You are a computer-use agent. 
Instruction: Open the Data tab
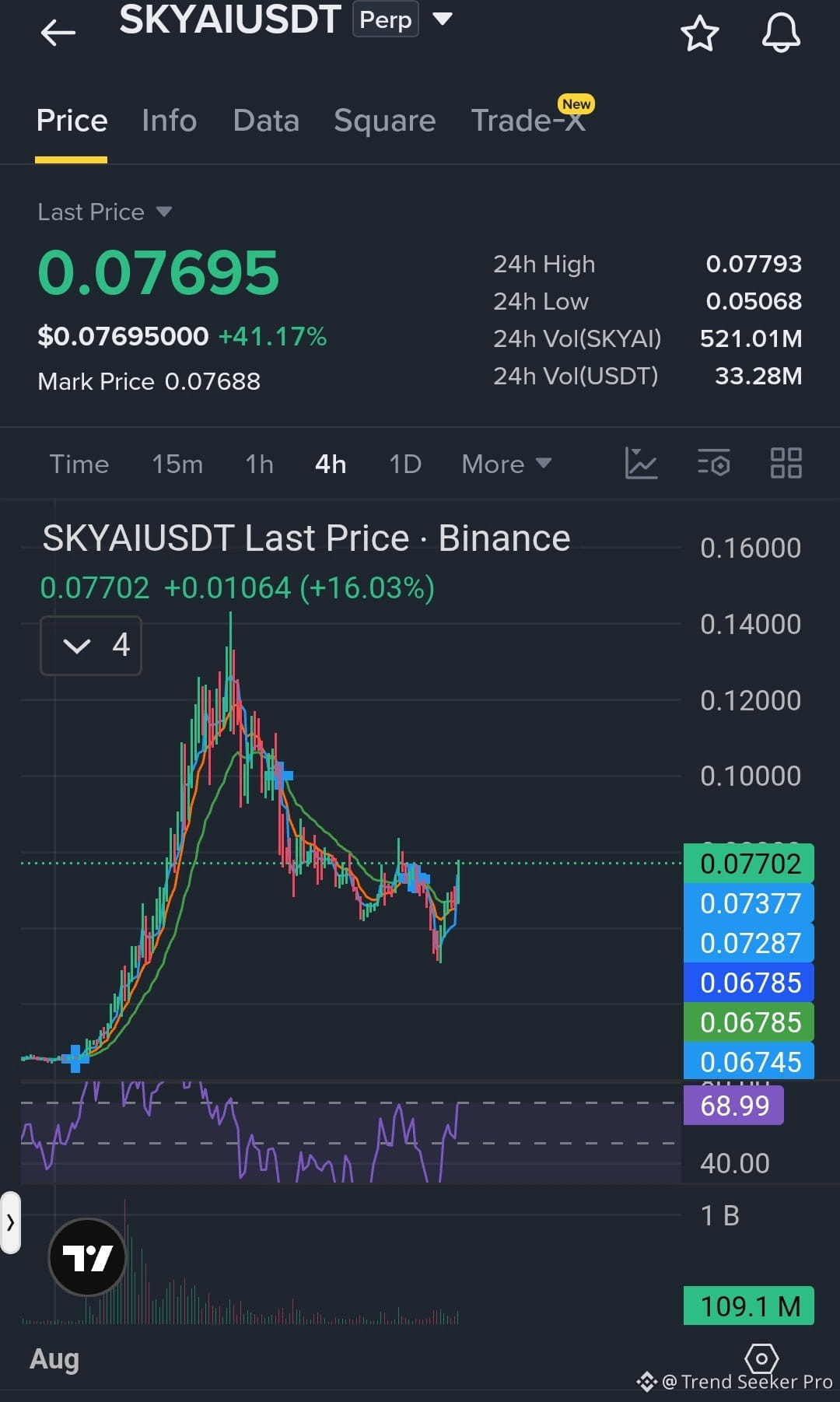point(266,121)
